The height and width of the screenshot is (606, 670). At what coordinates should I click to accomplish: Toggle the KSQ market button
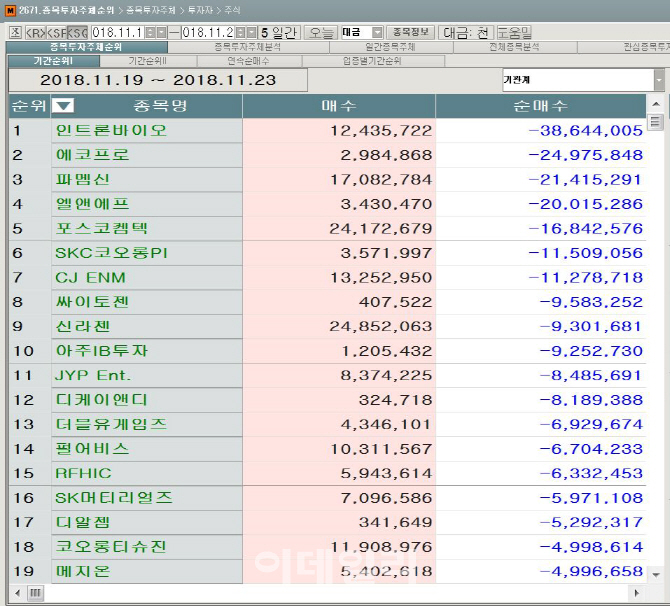point(77,32)
